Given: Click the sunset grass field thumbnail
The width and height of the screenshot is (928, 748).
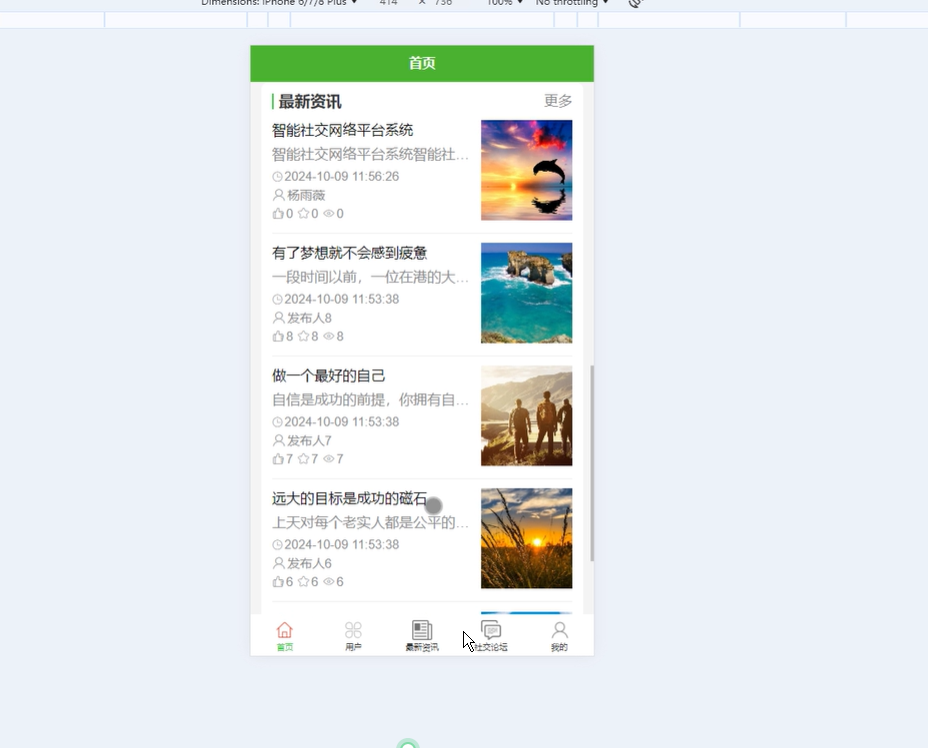Looking at the screenshot, I should click(x=526, y=538).
